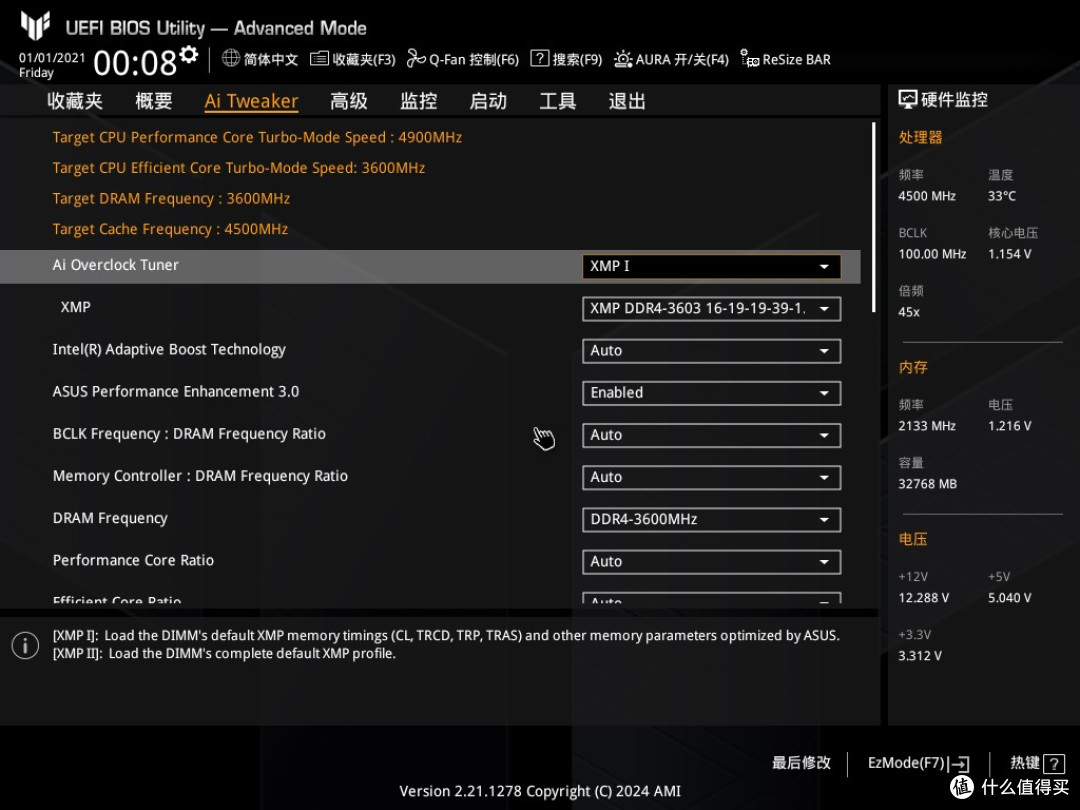Select the Ai Overclock Tuner row label
1080x810 pixels.
coord(116,265)
